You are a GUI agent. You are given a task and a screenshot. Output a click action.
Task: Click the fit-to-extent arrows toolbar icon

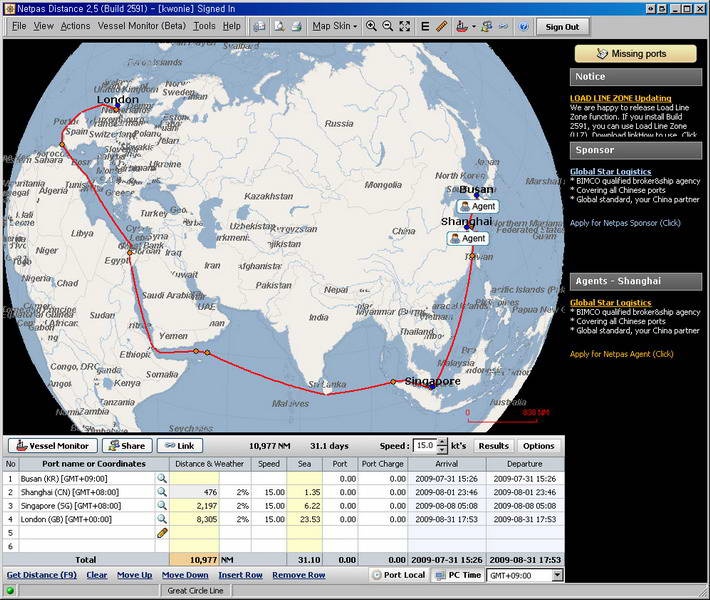[404, 26]
